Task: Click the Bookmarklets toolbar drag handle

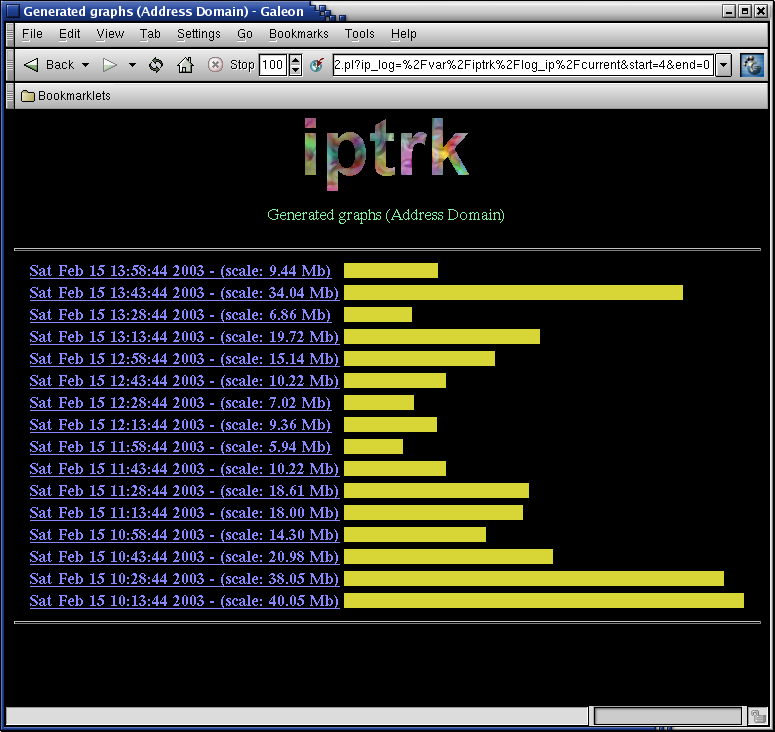Action: 9,96
